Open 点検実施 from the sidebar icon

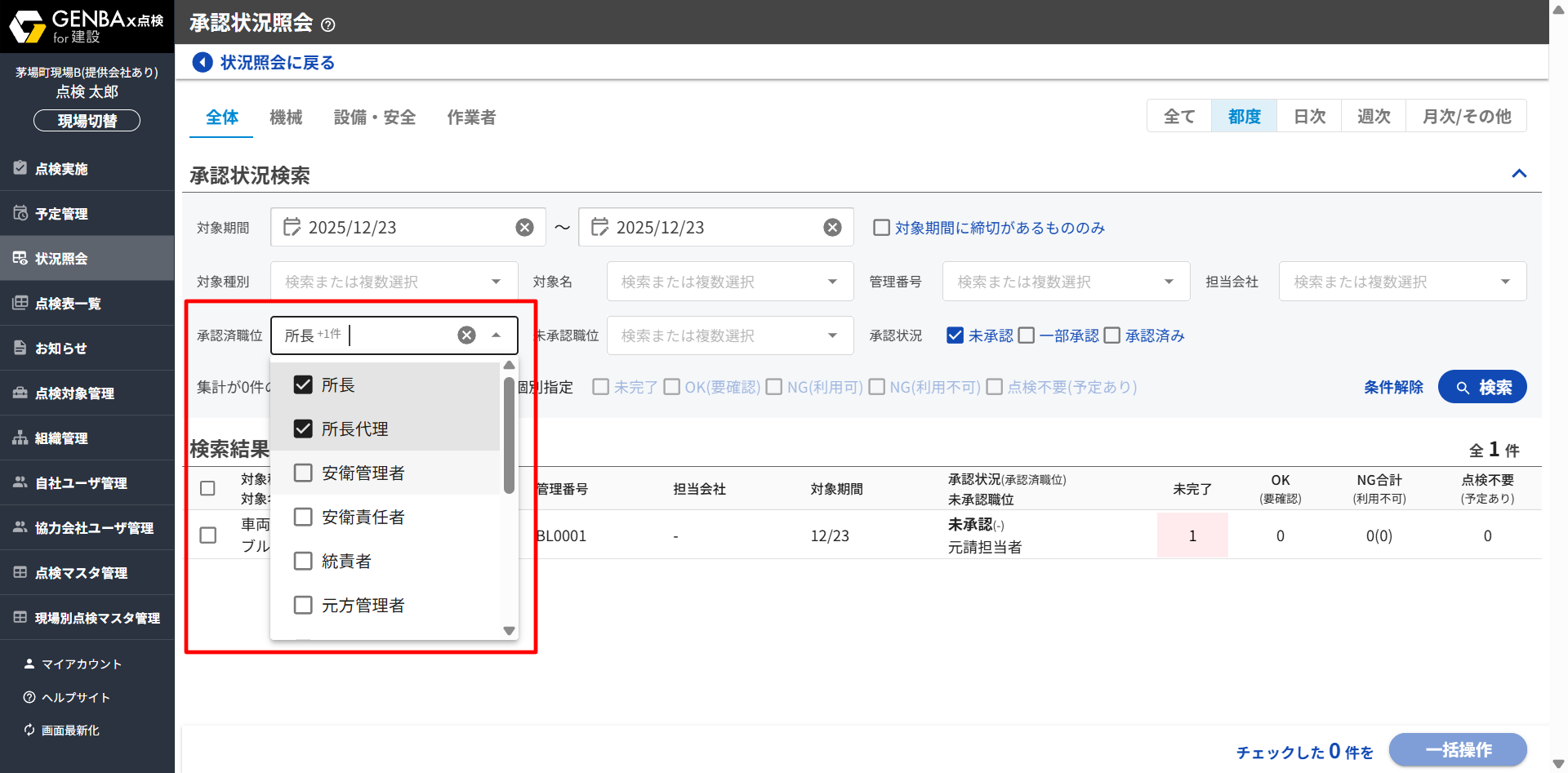pos(20,168)
